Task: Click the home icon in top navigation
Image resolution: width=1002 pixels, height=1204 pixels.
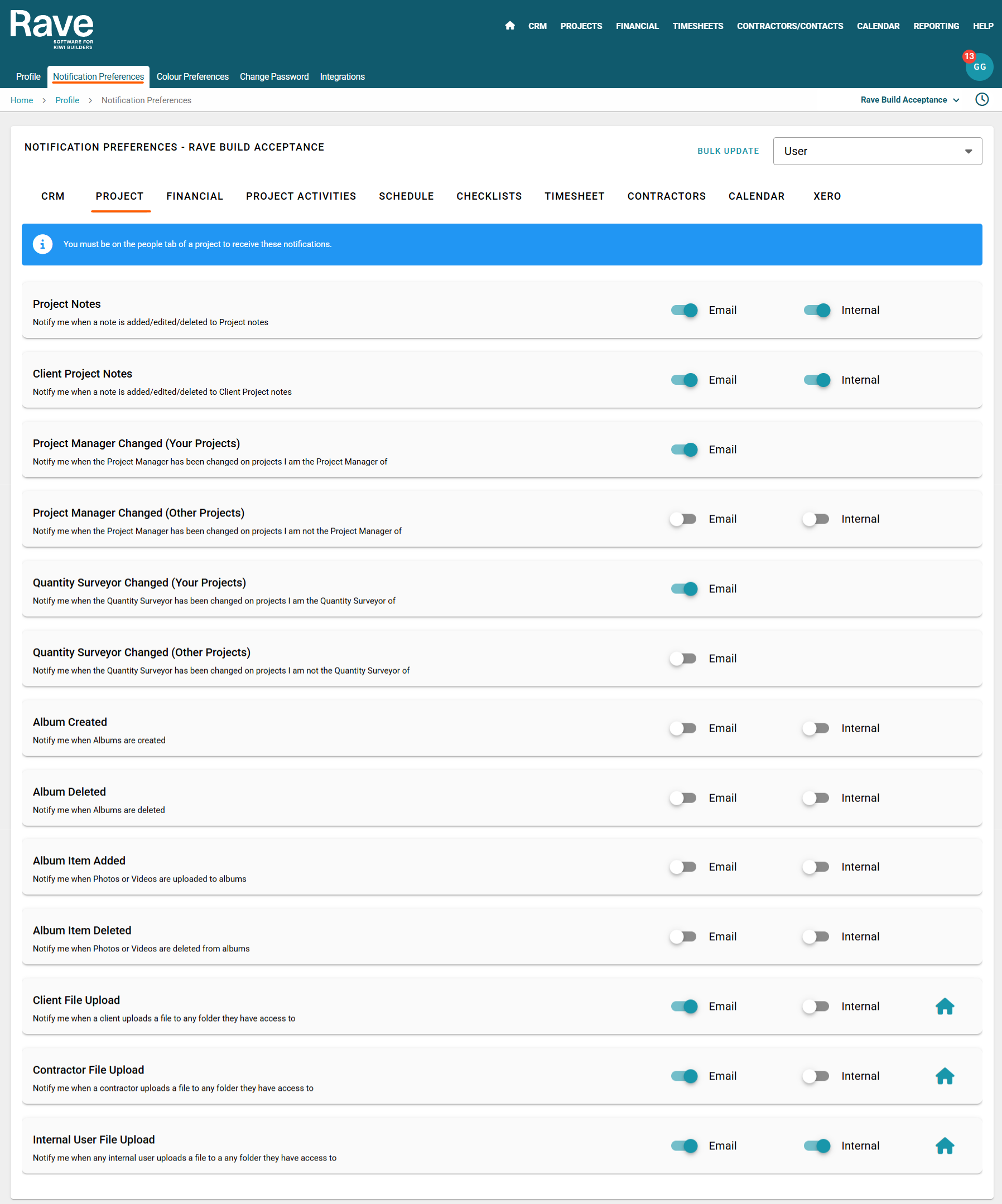Action: pyautogui.click(x=509, y=26)
